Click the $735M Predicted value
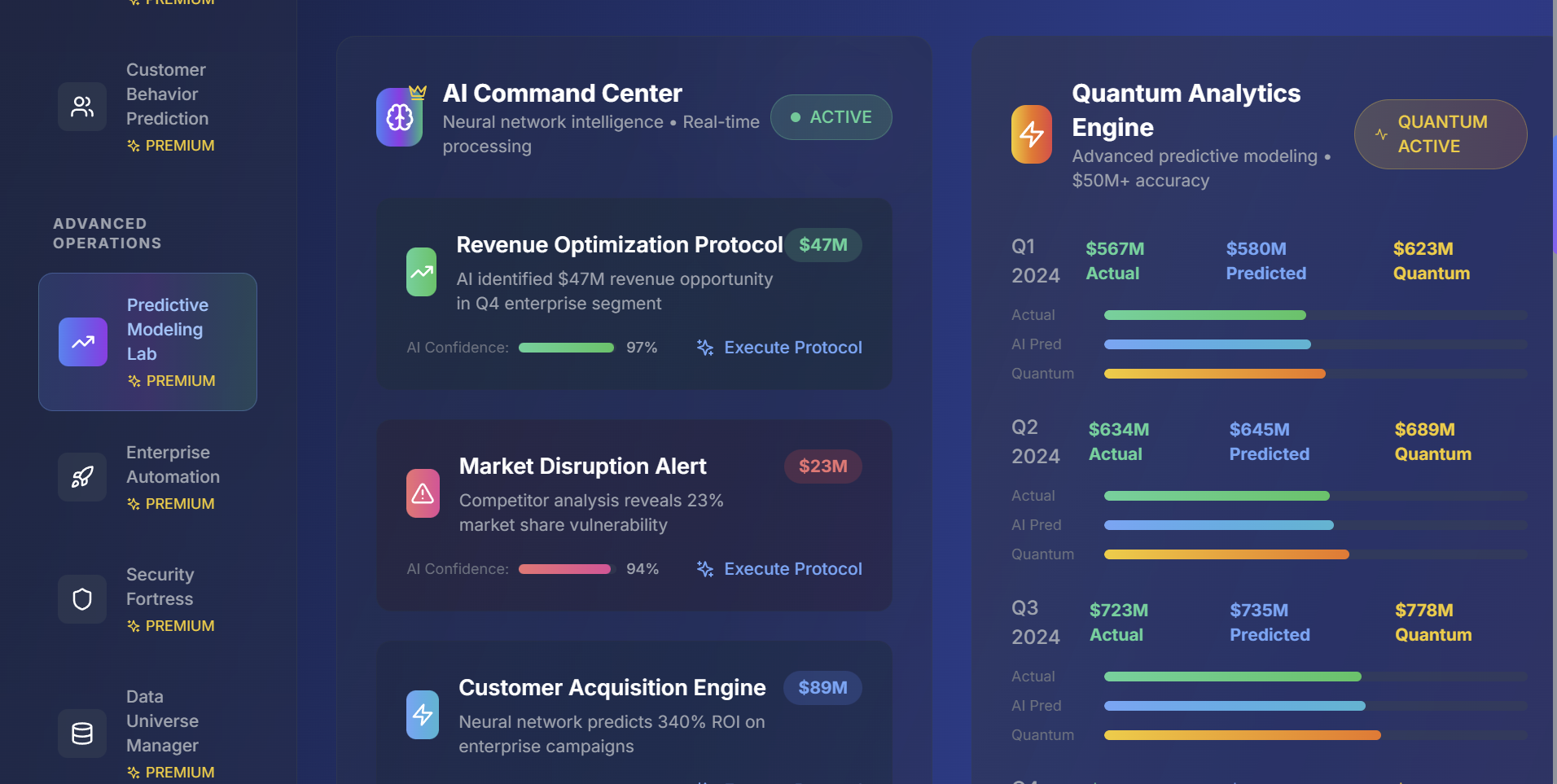Screen dimensions: 1557x784 tap(1270, 623)
